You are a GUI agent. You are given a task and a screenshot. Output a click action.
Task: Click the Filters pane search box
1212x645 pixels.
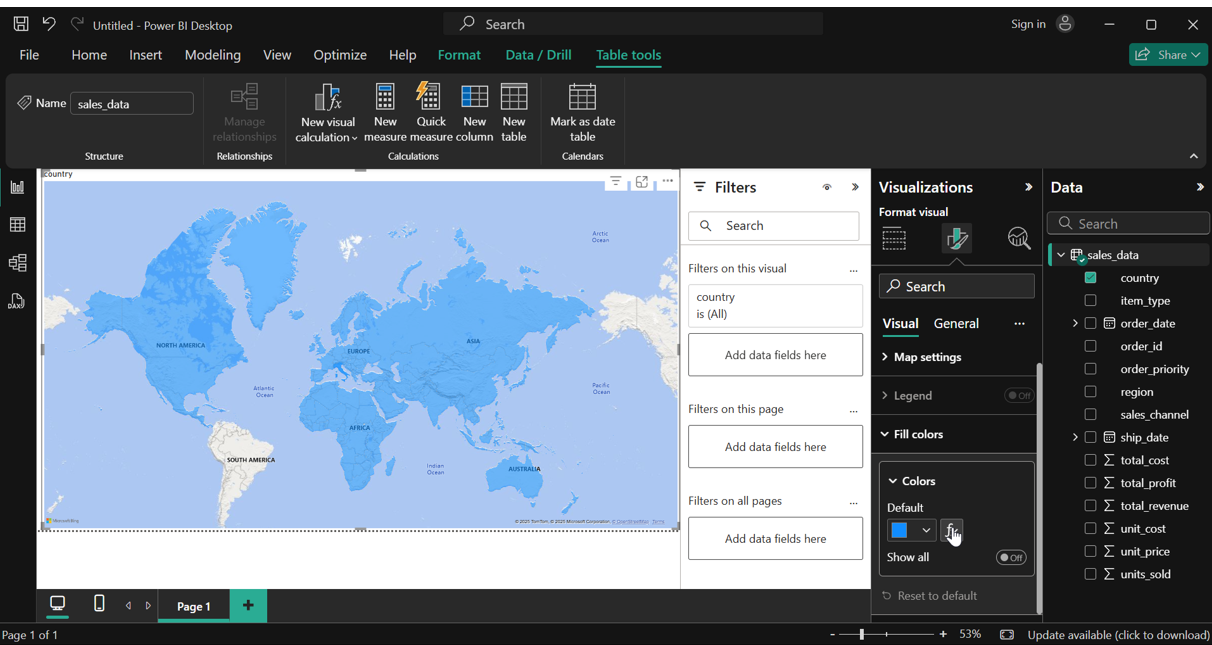pos(773,226)
